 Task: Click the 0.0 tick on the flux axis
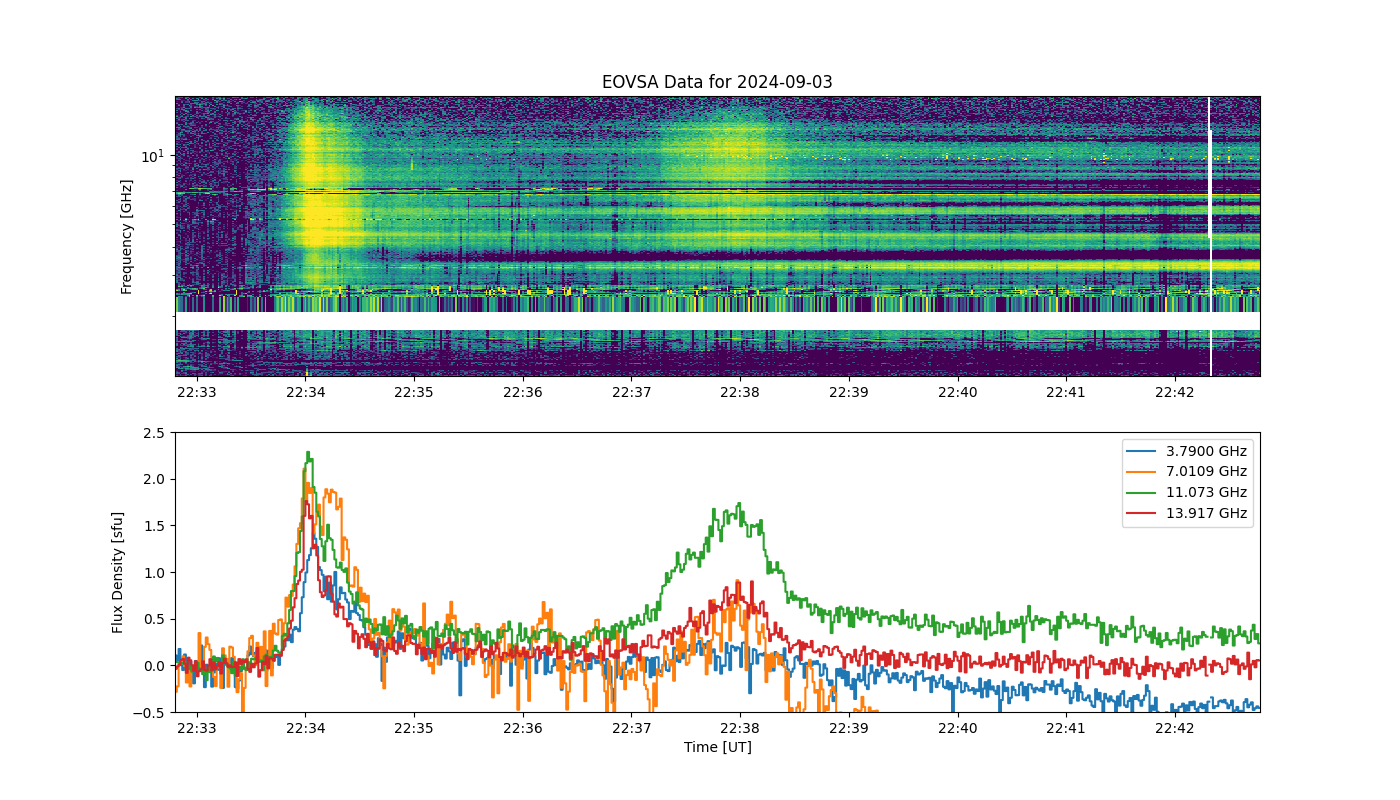point(154,666)
